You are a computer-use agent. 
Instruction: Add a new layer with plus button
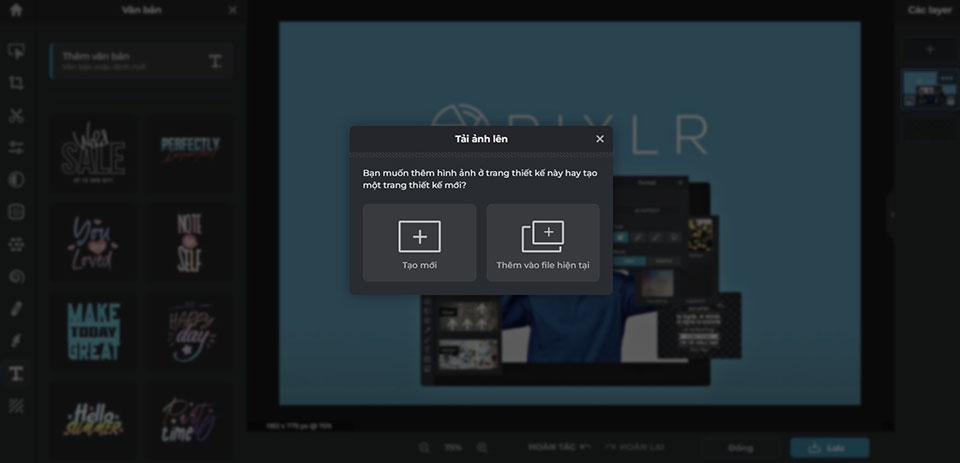pos(930,50)
